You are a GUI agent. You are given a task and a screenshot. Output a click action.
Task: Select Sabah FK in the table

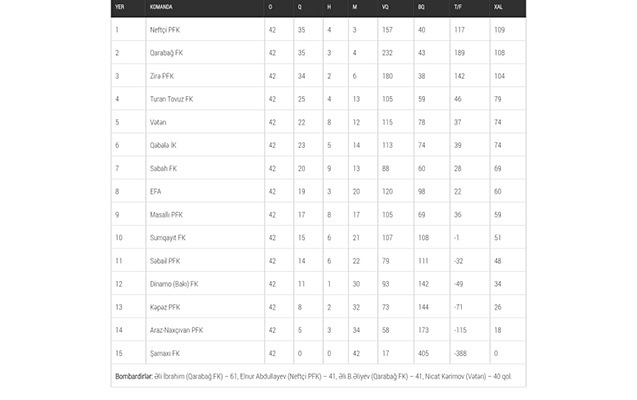tap(163, 168)
